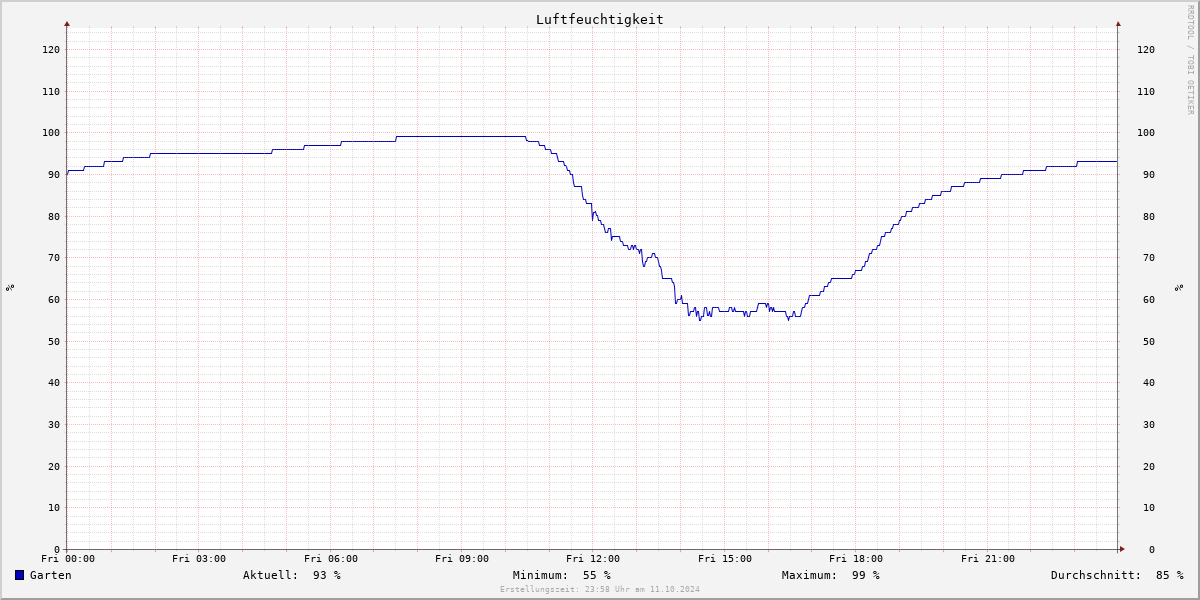Click the 20 label on the left axis
Screen dimensions: 1200x600
(x=54, y=466)
